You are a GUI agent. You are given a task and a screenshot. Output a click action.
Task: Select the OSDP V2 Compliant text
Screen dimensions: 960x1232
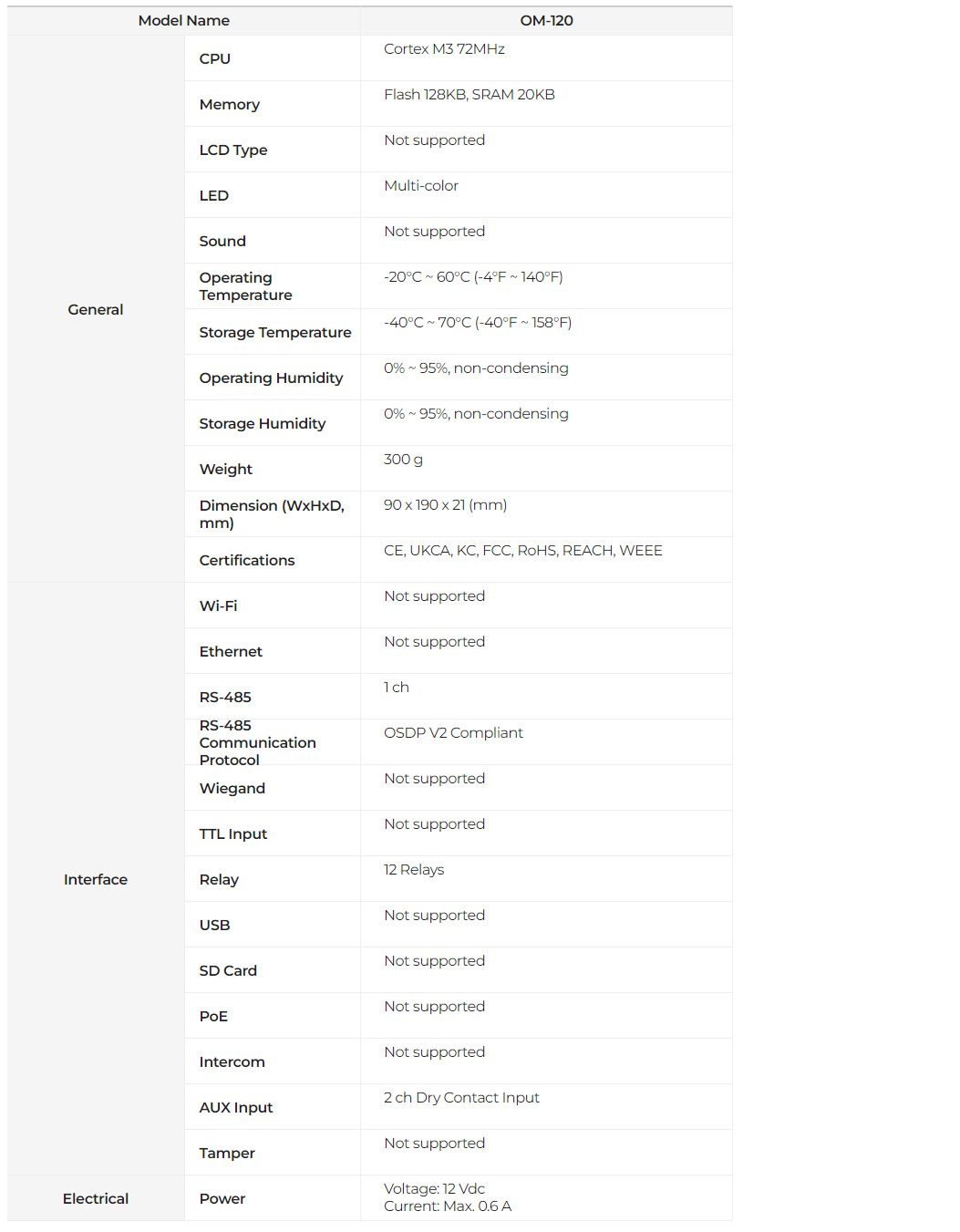click(453, 733)
